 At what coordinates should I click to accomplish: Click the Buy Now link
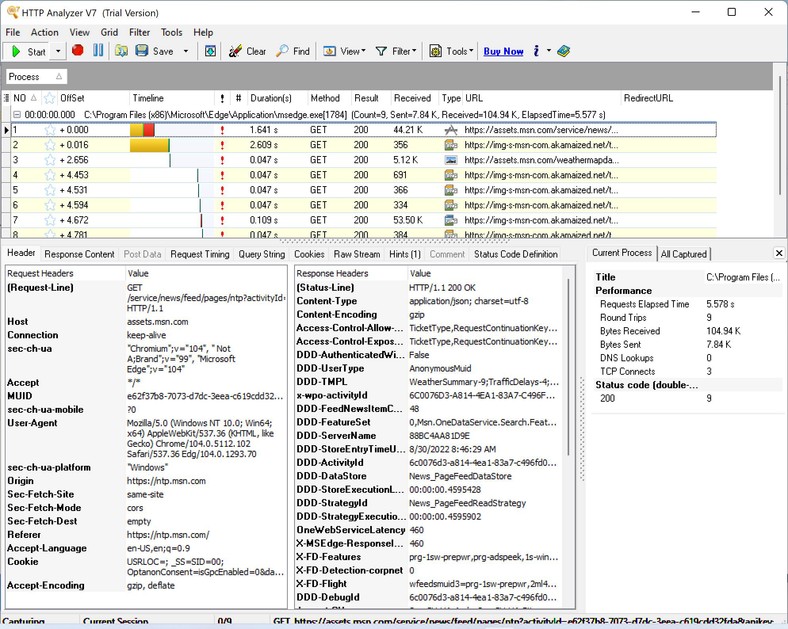pyautogui.click(x=503, y=51)
